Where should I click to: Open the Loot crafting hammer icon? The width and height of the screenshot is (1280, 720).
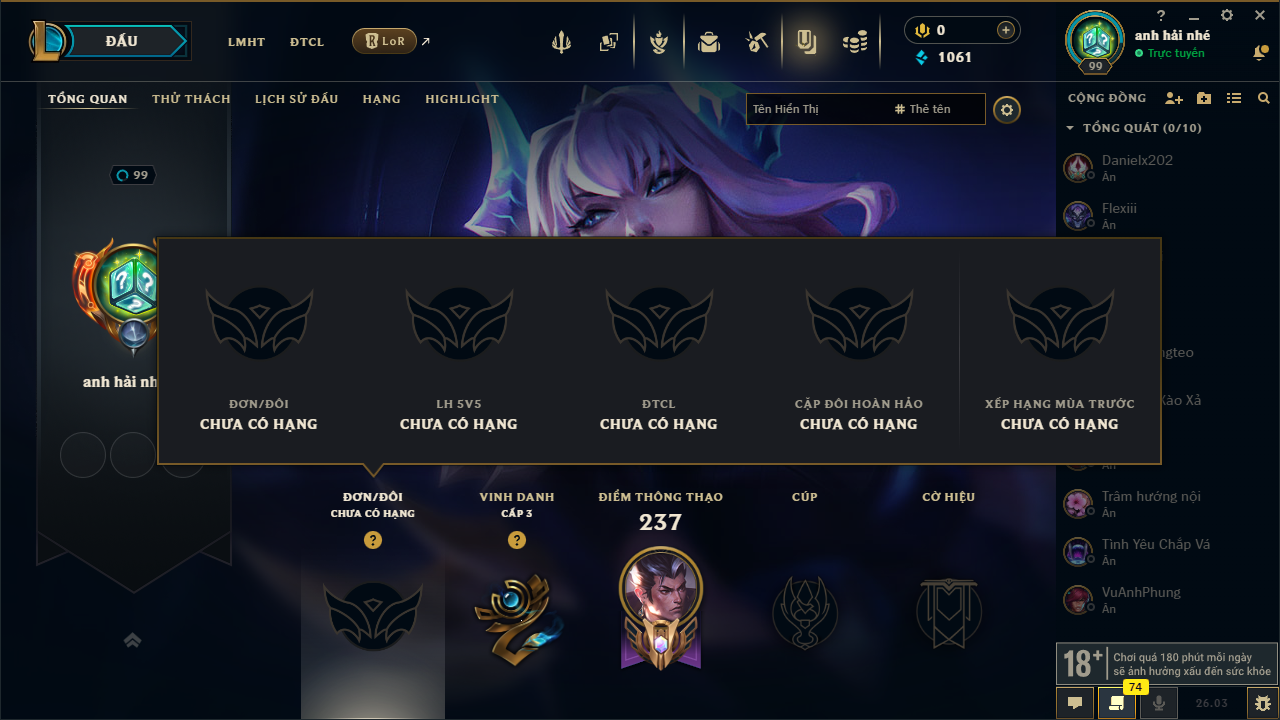click(757, 42)
